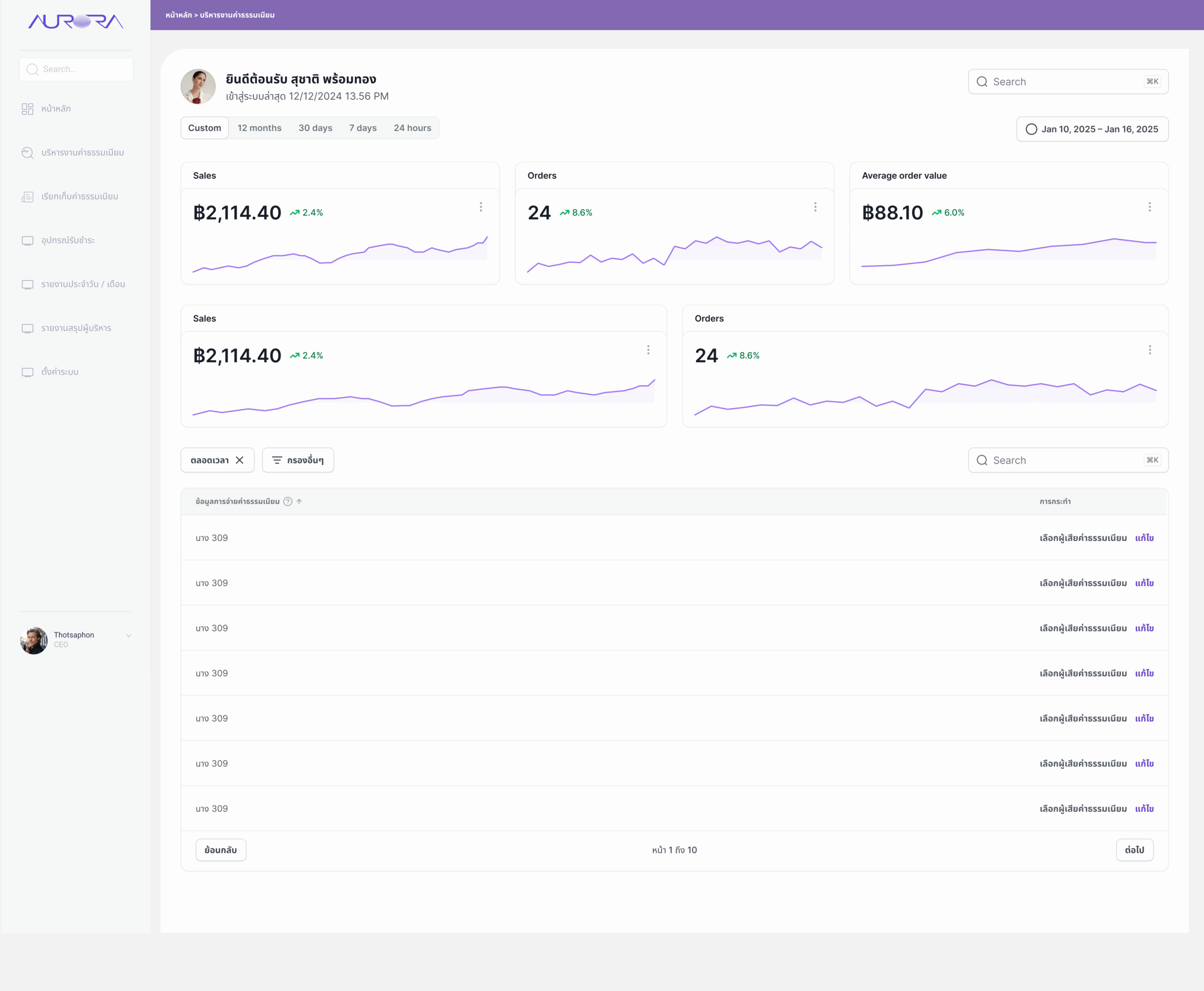Viewport: 1204px width, 991px height.
Task: Click the อุปกรณ์รับชำระ monitor icon
Action: click(27, 241)
